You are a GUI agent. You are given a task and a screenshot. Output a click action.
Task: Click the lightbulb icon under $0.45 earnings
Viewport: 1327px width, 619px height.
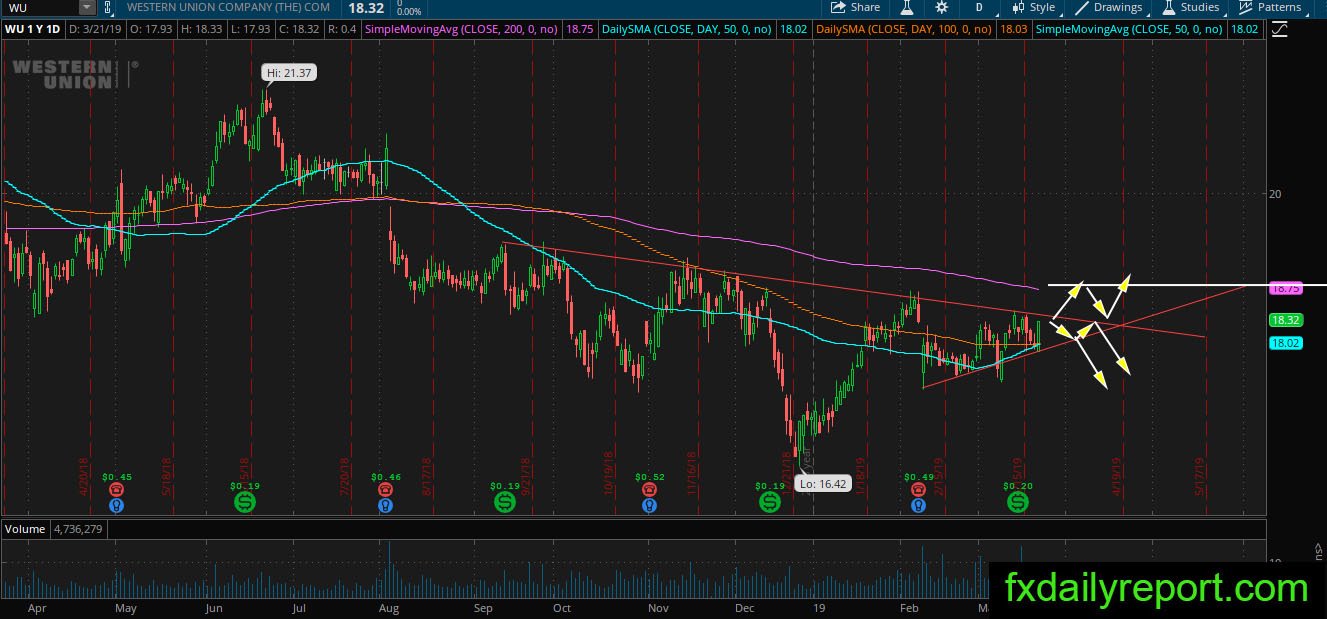tap(117, 506)
